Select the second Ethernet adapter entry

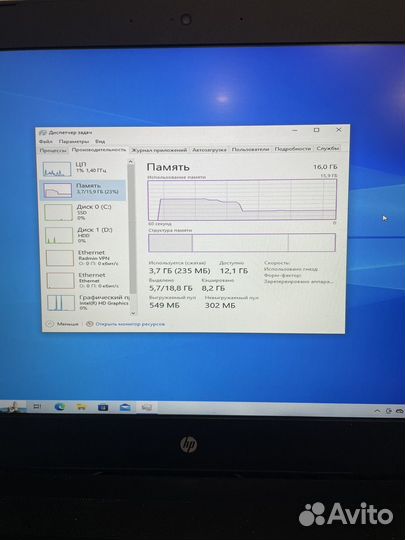tap(85, 280)
